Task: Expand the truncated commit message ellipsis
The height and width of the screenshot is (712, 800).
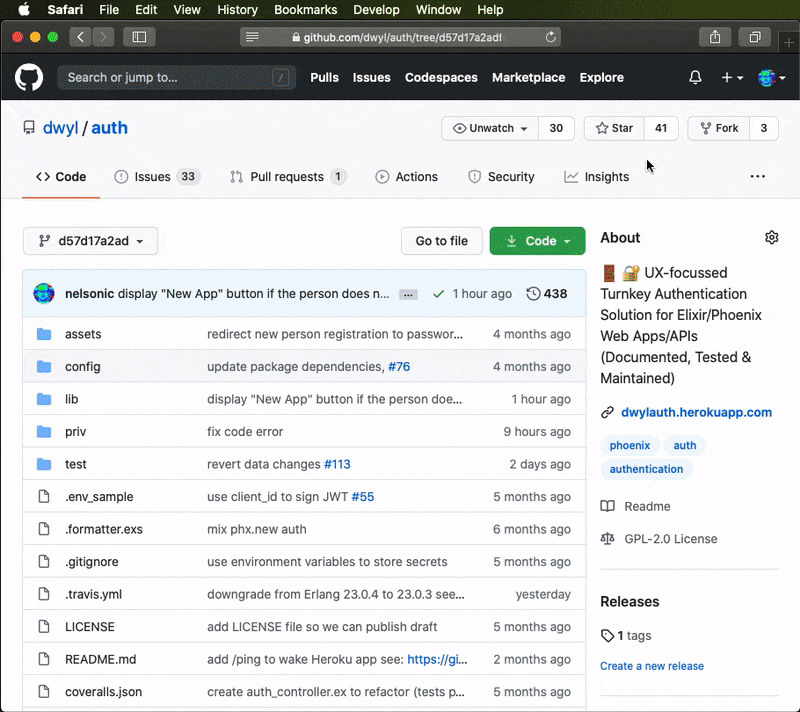Action: (407, 293)
